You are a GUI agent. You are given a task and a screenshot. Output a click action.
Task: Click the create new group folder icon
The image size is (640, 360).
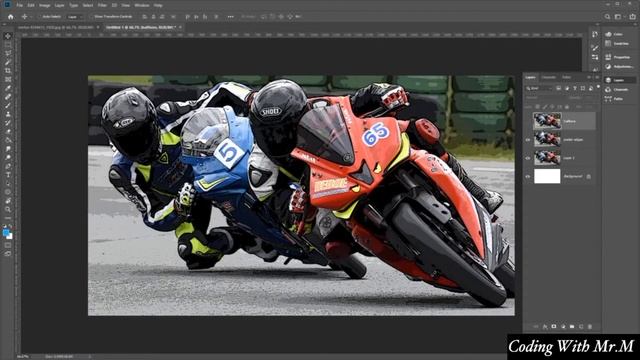click(x=572, y=327)
